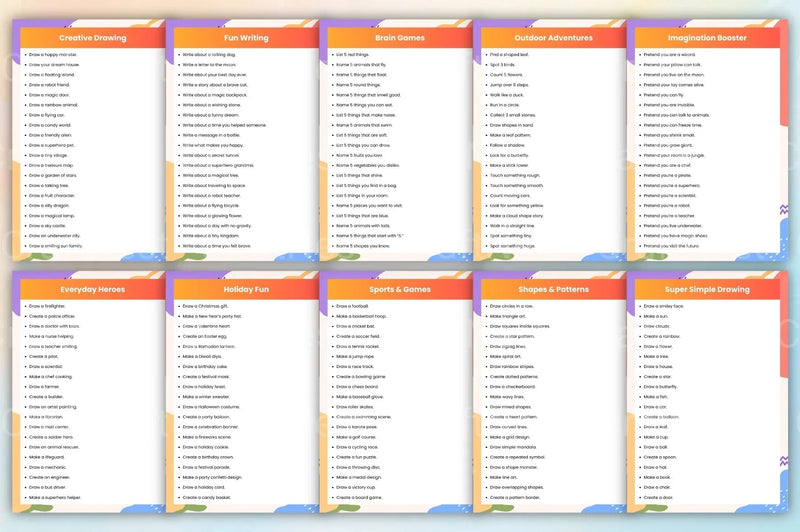
Task: Select 'Follow a shadow.' item
Action: coord(507,145)
